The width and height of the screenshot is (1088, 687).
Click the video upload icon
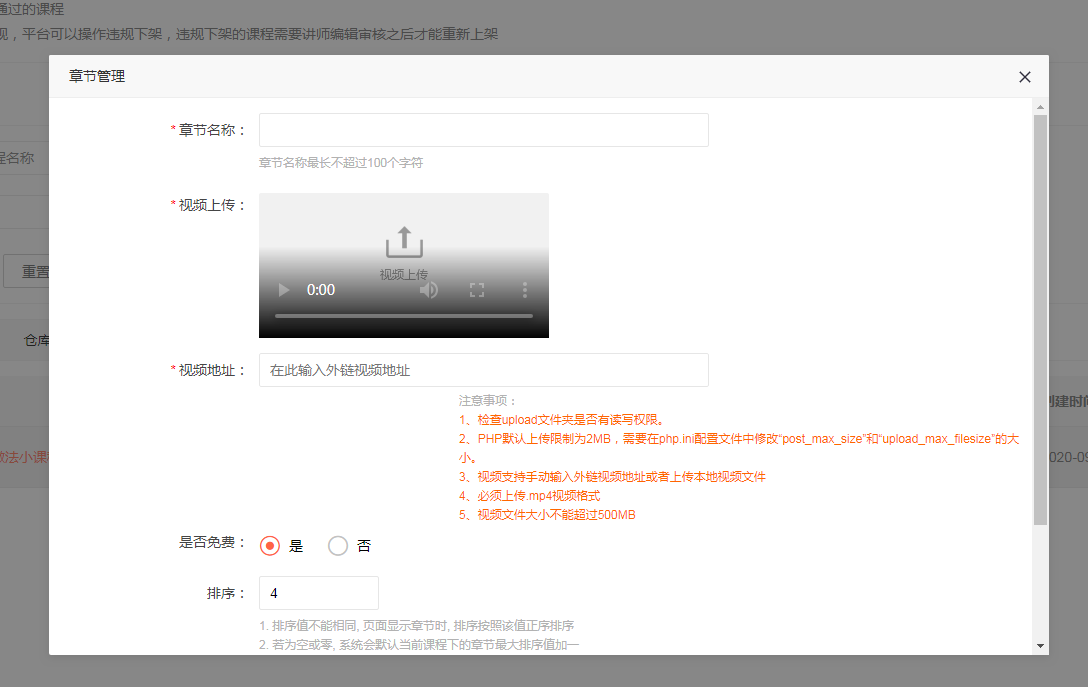tap(404, 242)
